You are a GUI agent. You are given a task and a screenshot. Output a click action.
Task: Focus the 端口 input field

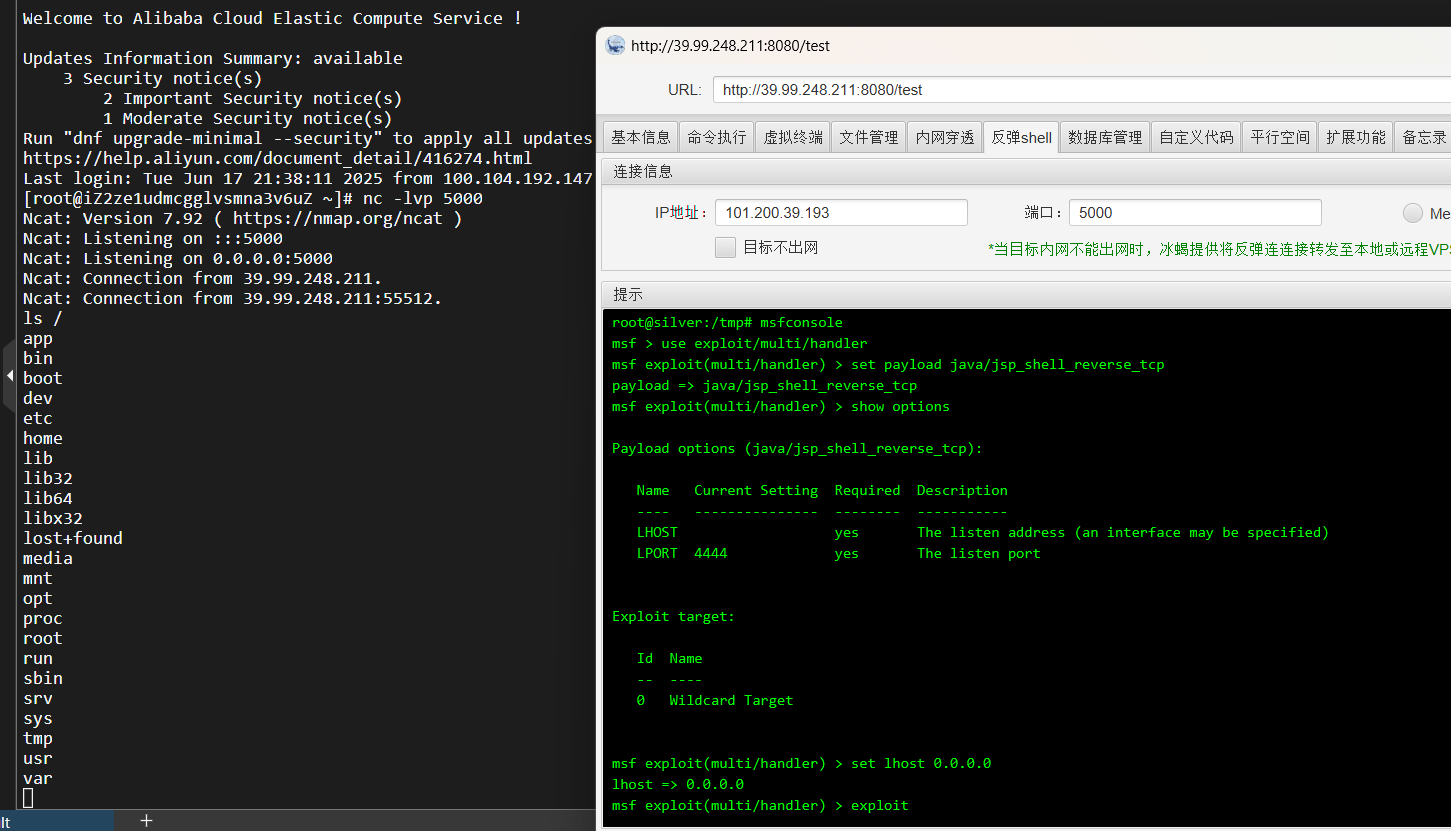tap(1195, 212)
